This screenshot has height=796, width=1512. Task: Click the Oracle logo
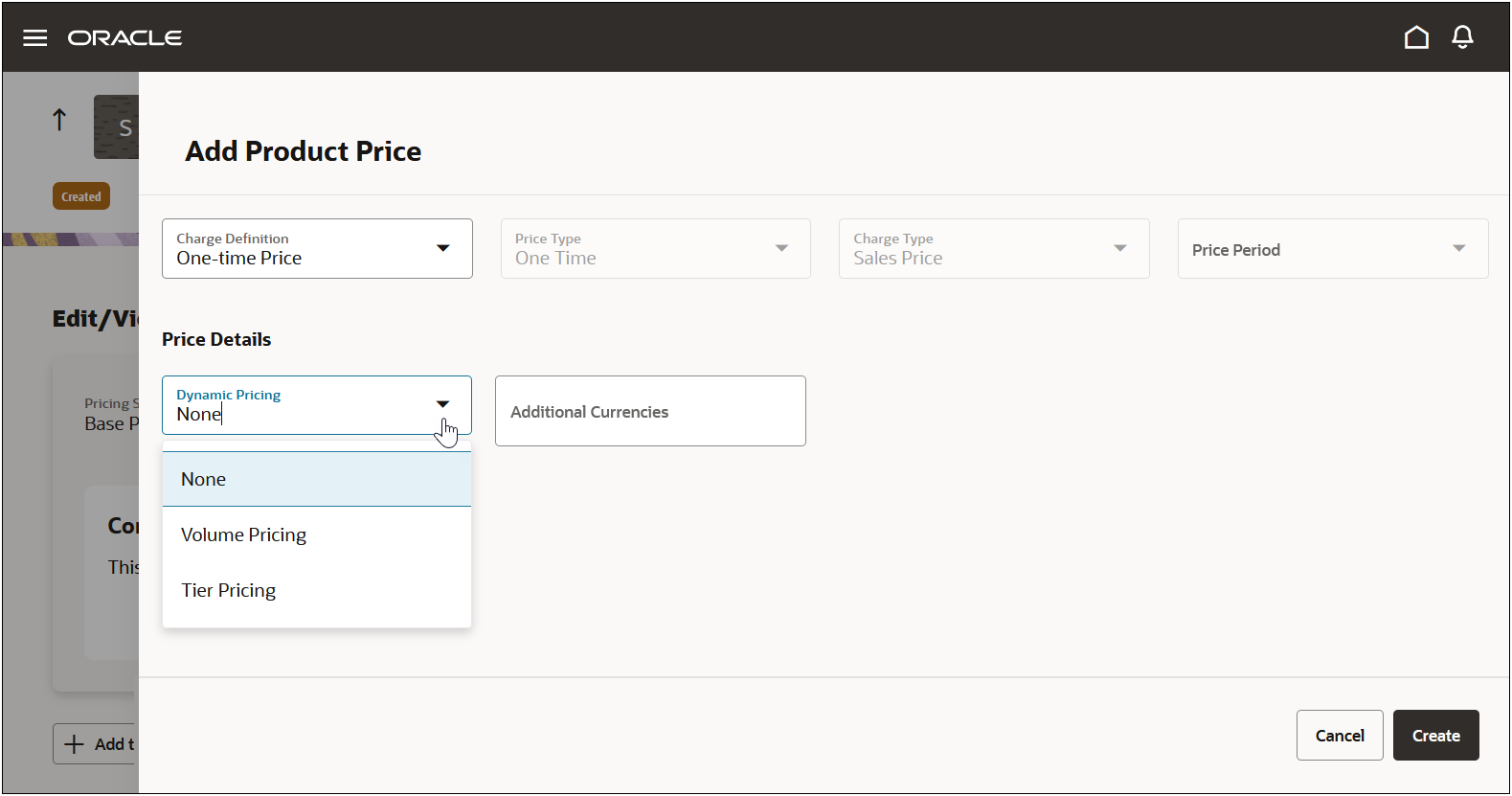click(x=124, y=37)
